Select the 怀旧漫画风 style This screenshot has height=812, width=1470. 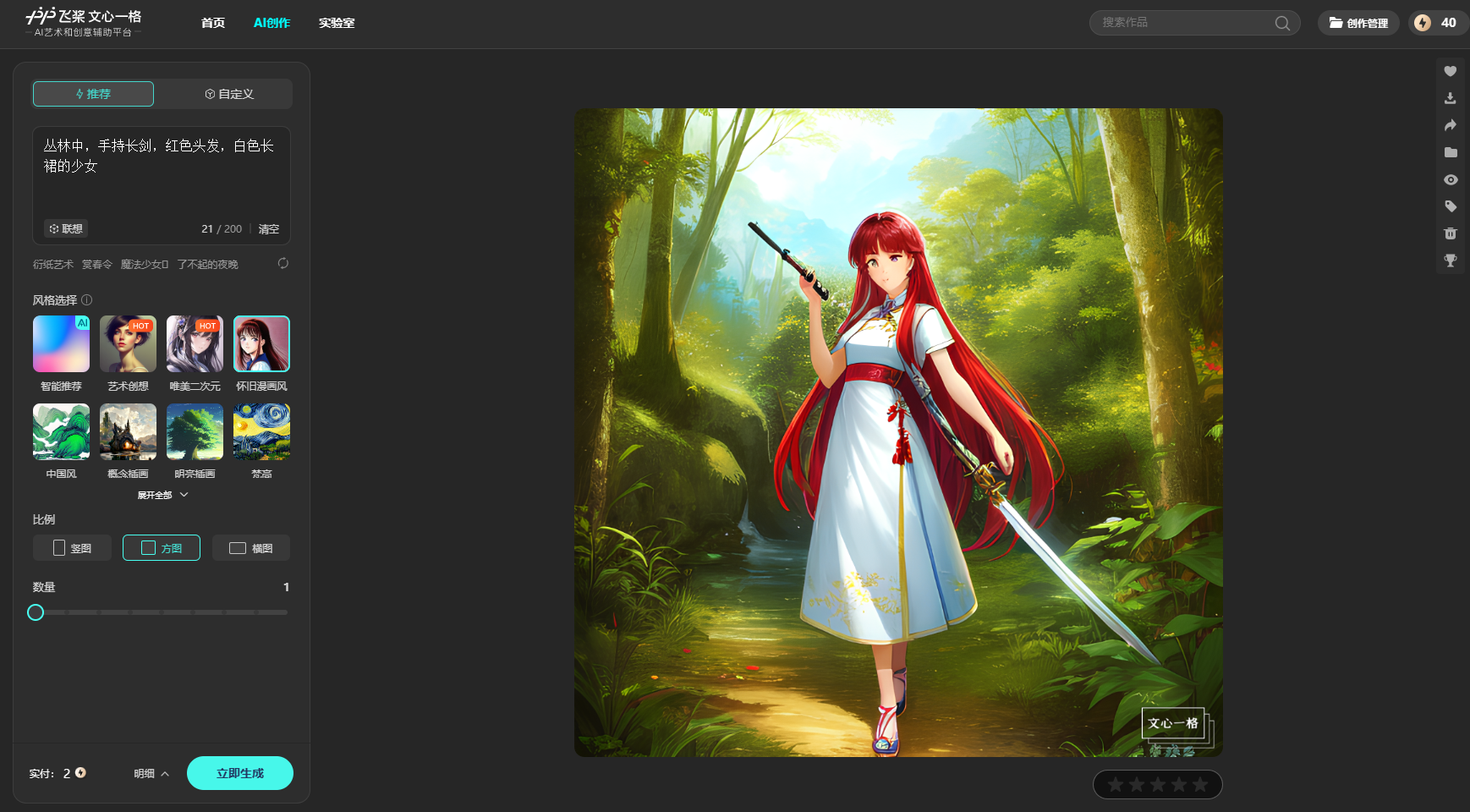pyautogui.click(x=261, y=354)
